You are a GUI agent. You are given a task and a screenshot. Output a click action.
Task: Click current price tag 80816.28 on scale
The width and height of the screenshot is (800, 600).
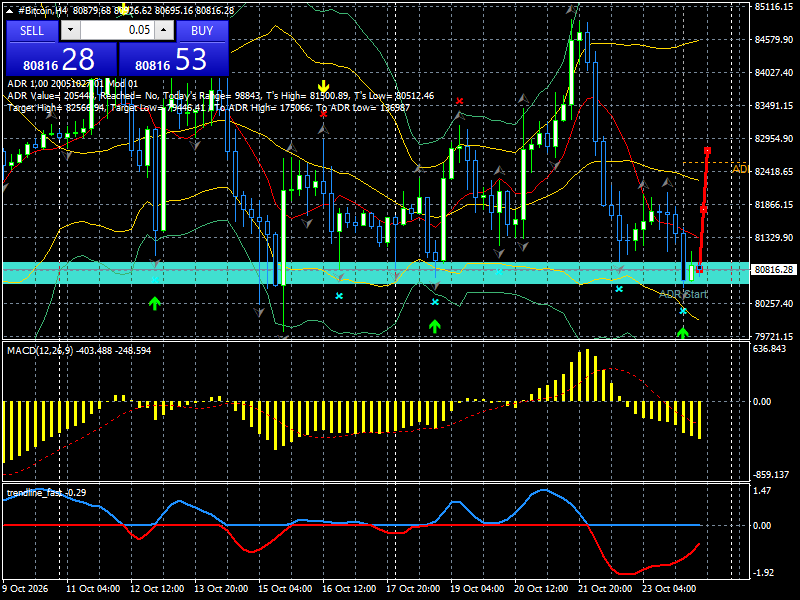click(774, 270)
